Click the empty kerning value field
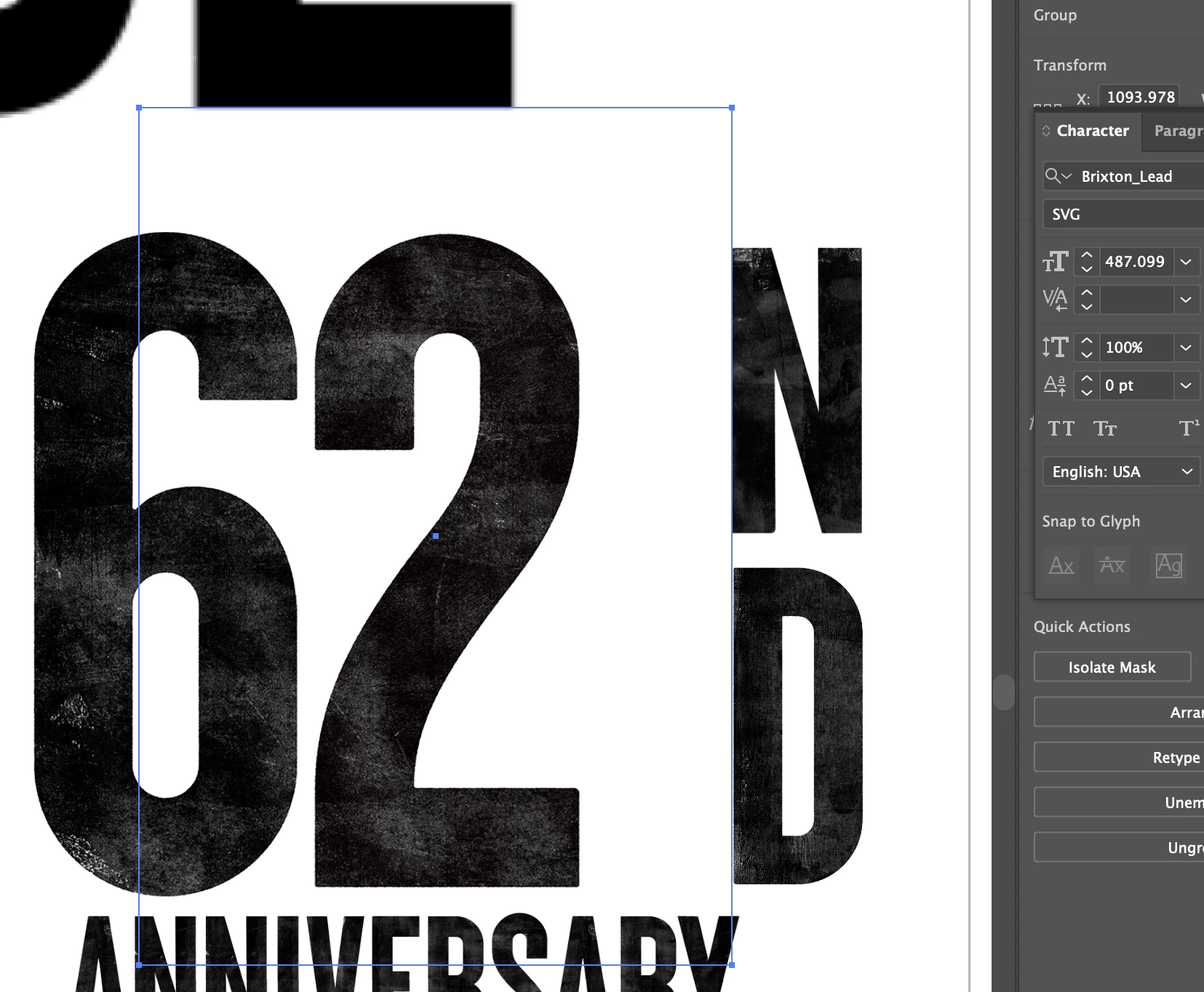Screen dimensions: 1204x992 tap(1136, 300)
